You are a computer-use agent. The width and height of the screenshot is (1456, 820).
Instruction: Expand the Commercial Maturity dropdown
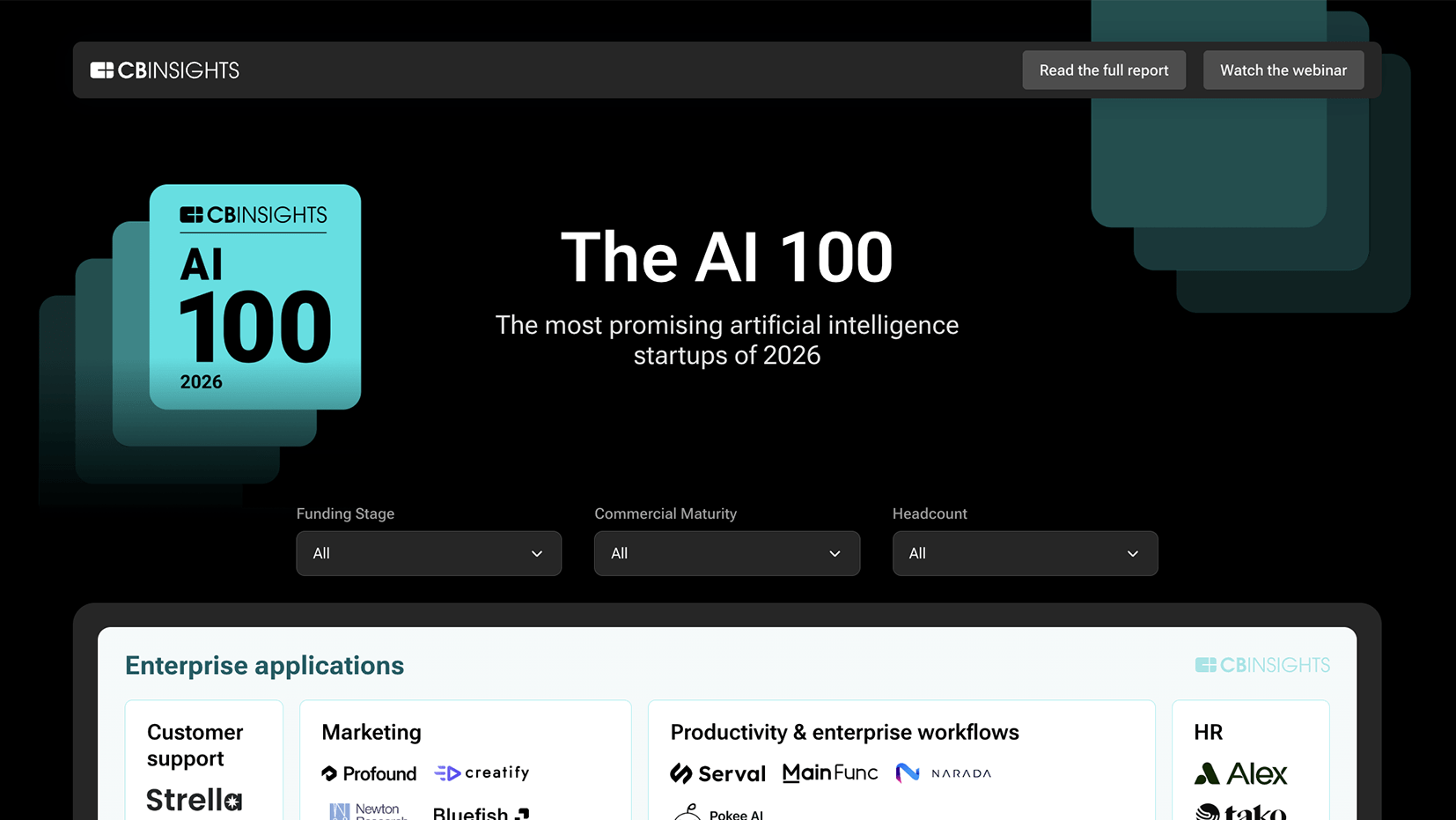727,553
